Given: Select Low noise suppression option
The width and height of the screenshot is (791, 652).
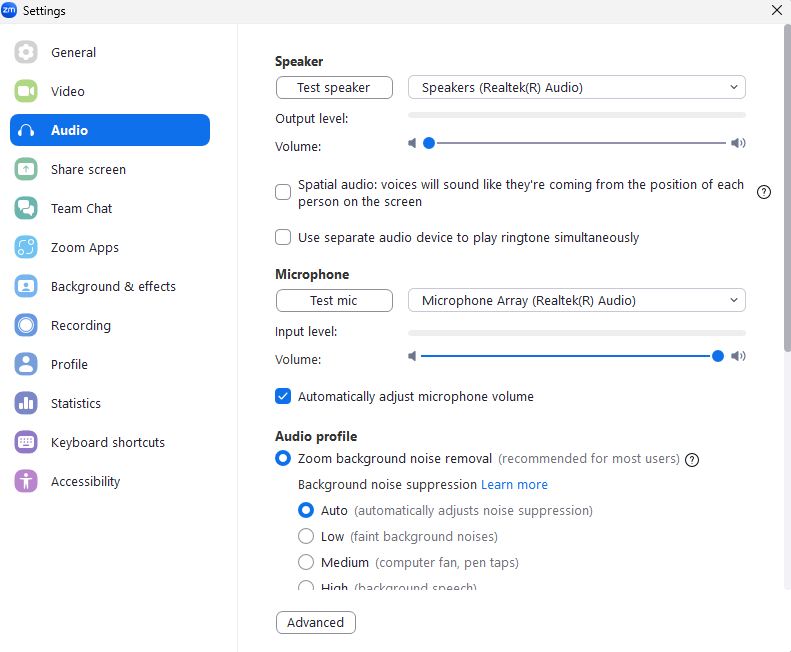Looking at the screenshot, I should 306,536.
